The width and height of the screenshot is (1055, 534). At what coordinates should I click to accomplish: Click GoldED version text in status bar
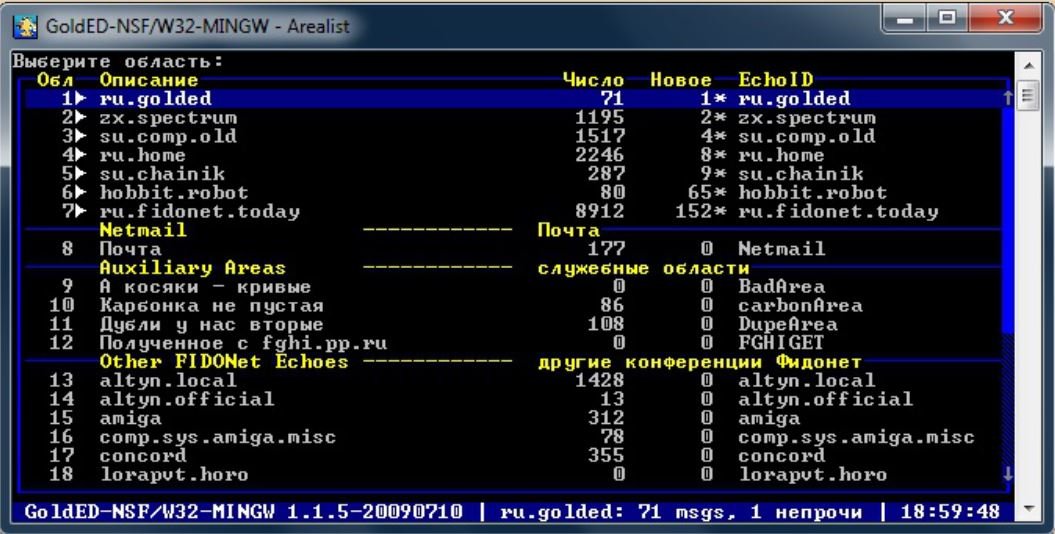(x=244, y=512)
